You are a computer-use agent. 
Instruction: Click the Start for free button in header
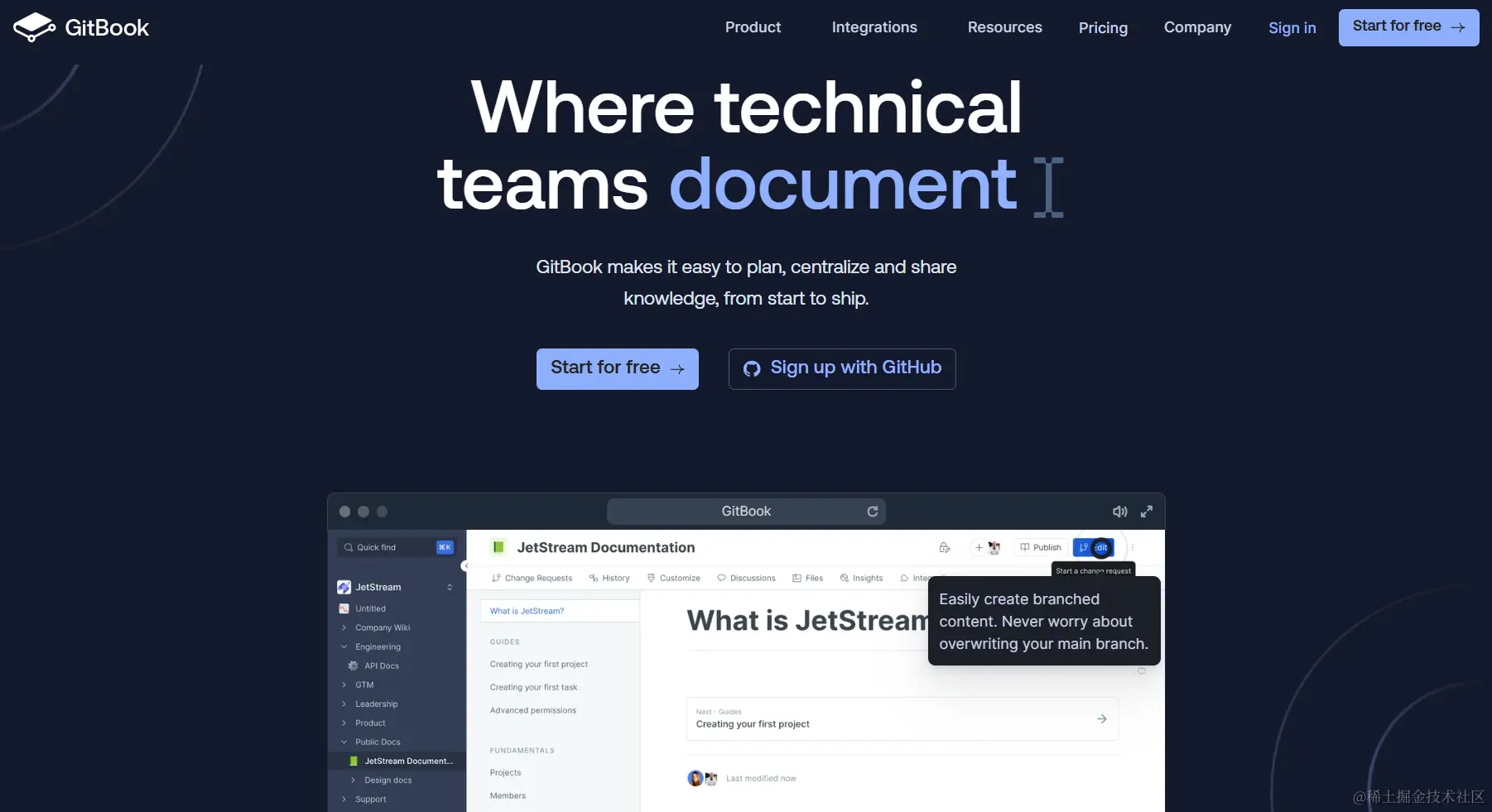point(1408,27)
